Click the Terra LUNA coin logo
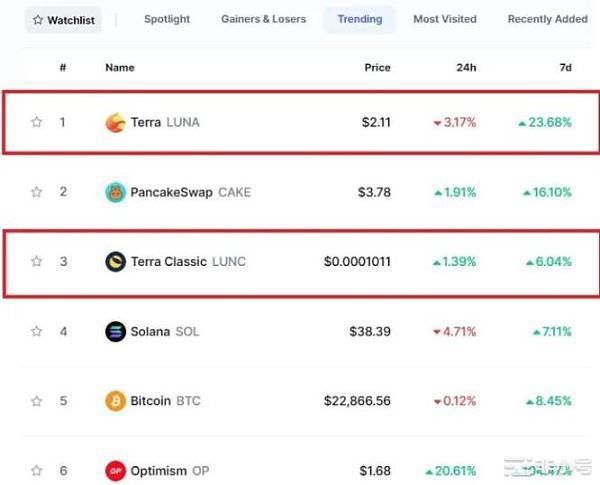This screenshot has height=485, width=600. [116, 123]
